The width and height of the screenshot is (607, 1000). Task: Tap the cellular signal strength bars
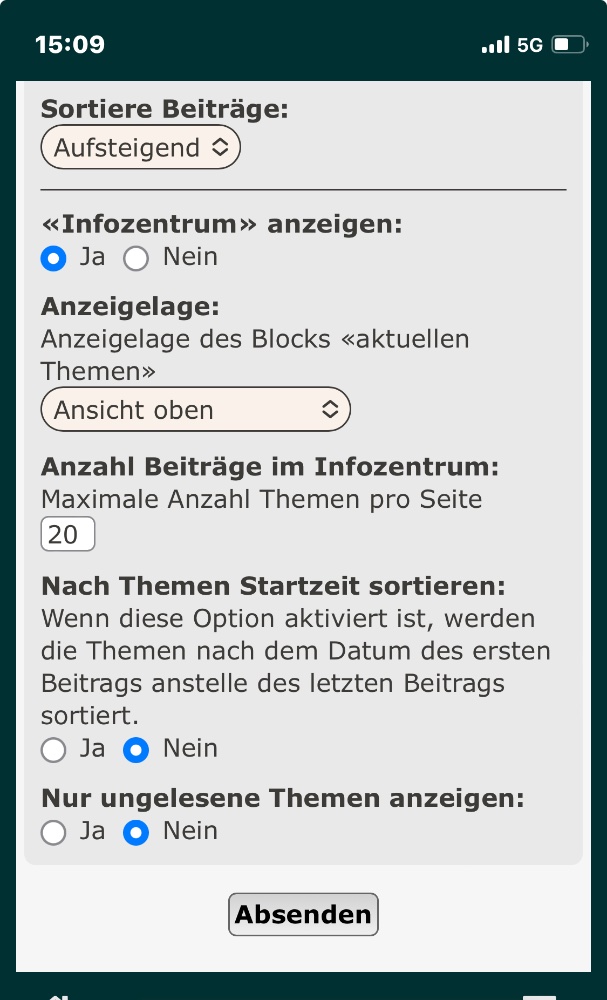[495, 45]
